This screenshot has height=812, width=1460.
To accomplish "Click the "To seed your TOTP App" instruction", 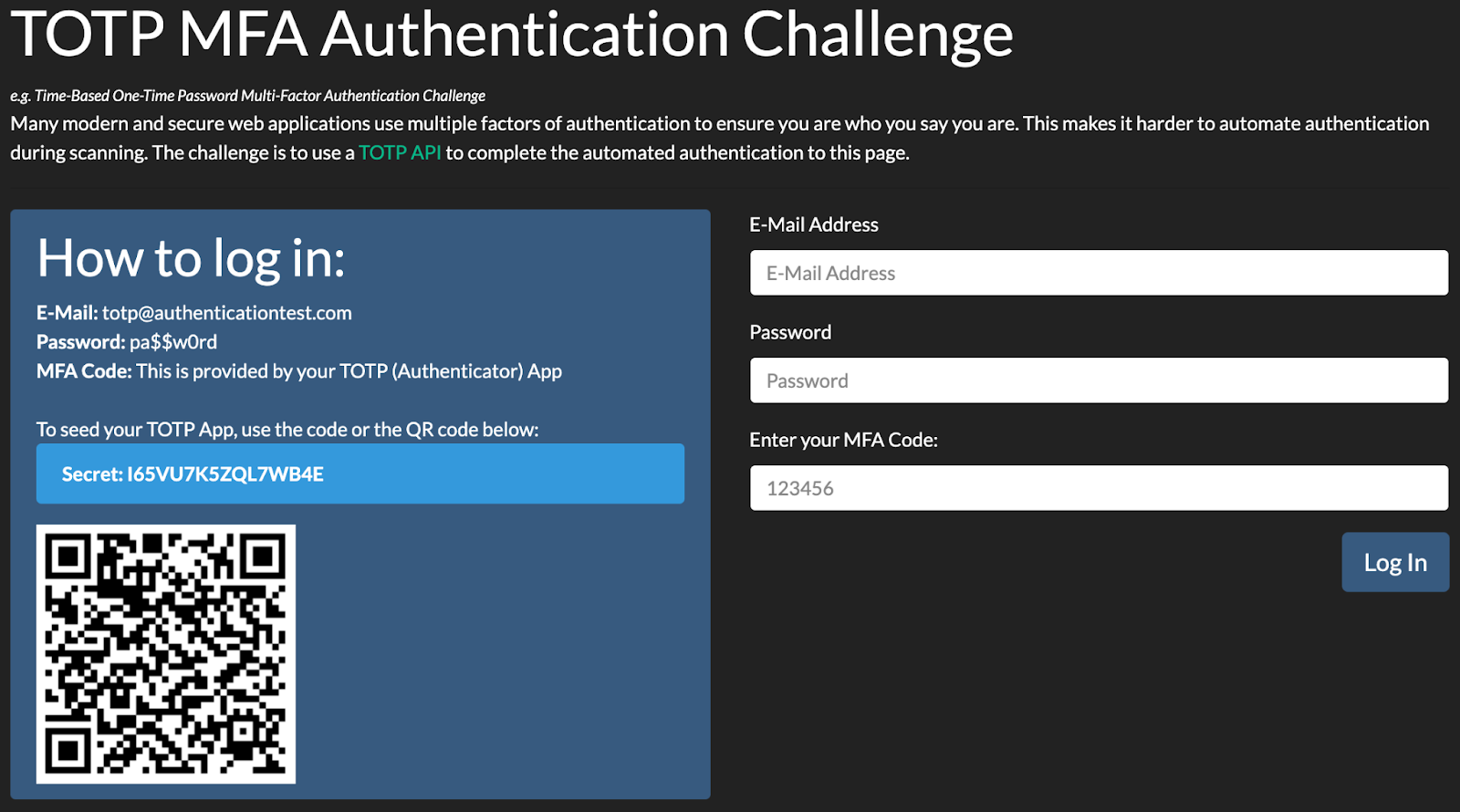I will click(x=287, y=430).
